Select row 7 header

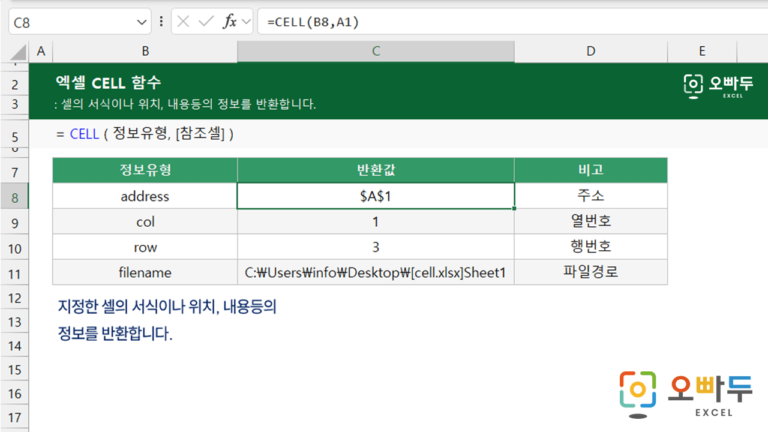[x=15, y=172]
